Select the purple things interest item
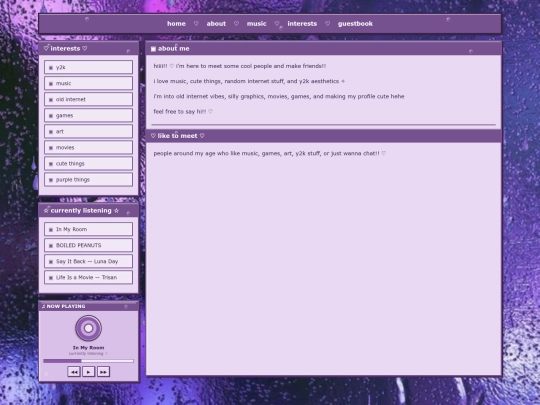Screen dimensions: 540x405 (x=89, y=180)
